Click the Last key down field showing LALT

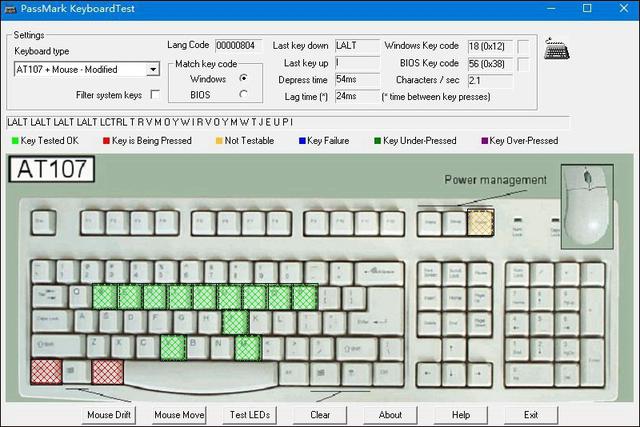(x=357, y=45)
